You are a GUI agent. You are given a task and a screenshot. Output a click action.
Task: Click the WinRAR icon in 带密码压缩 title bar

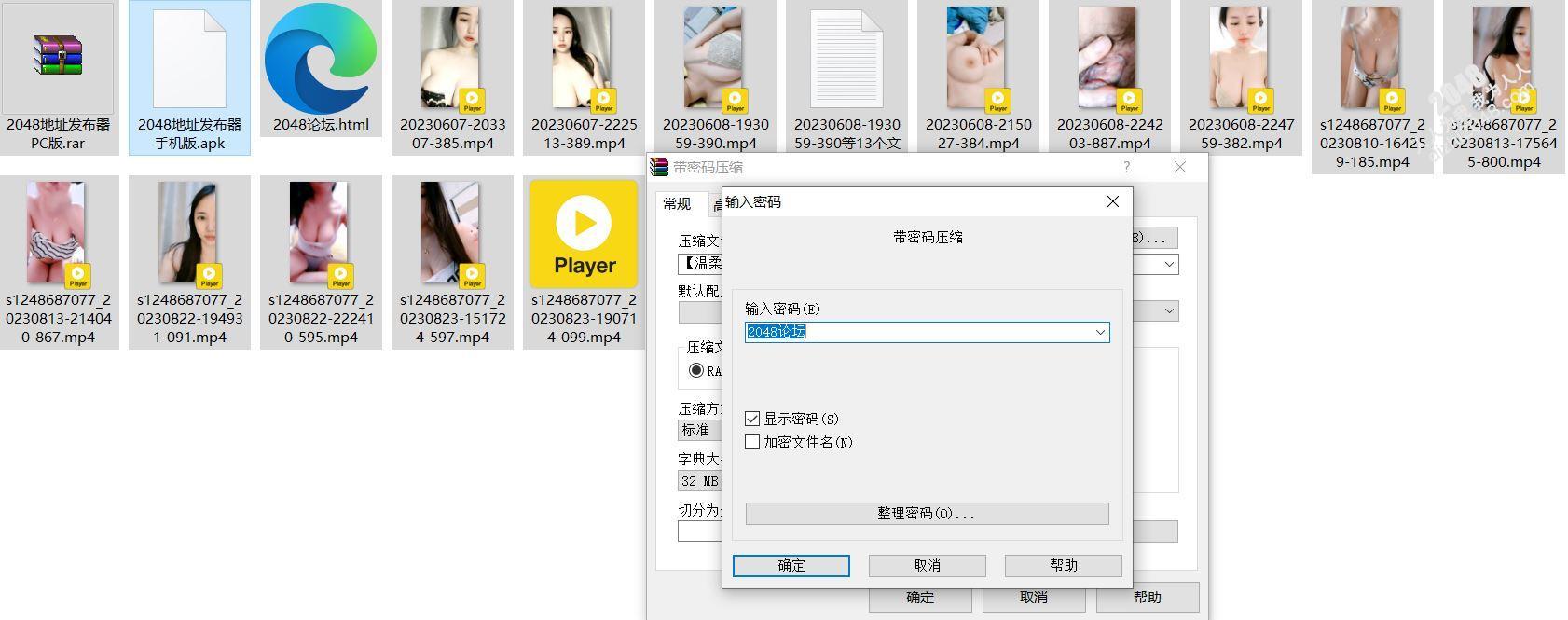[x=660, y=168]
